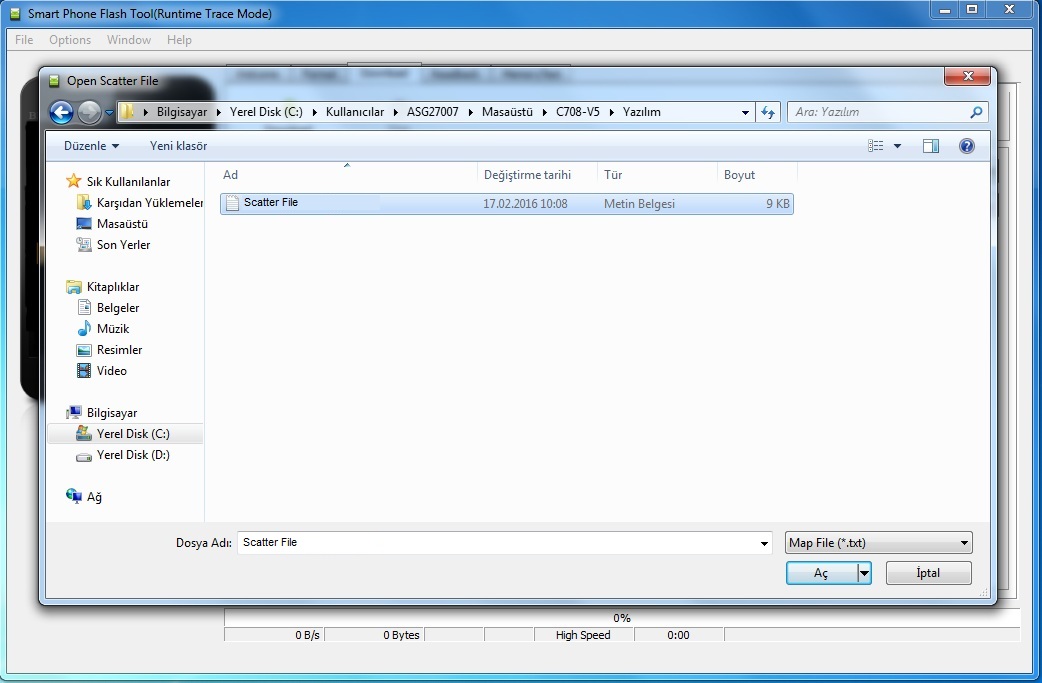This screenshot has width=1042, height=683.
Task: Click the Masaüstü desktop icon
Action: [84, 224]
